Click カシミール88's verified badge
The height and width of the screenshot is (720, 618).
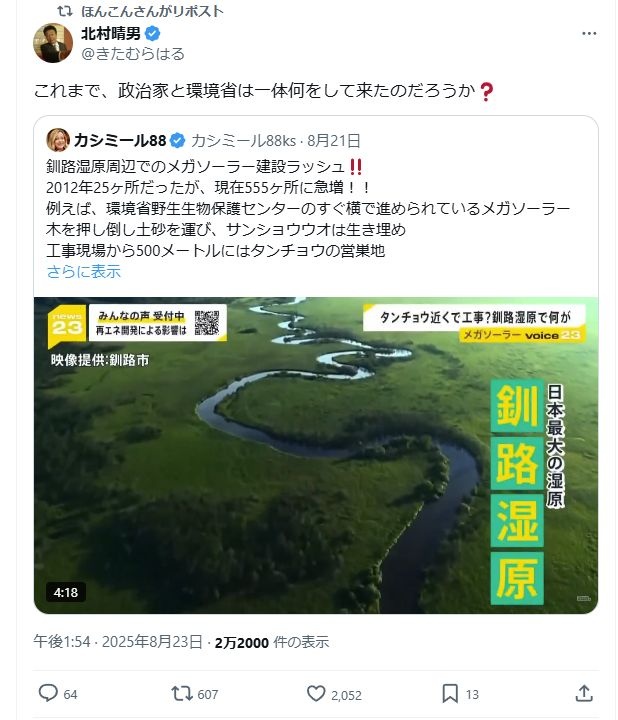[178, 141]
